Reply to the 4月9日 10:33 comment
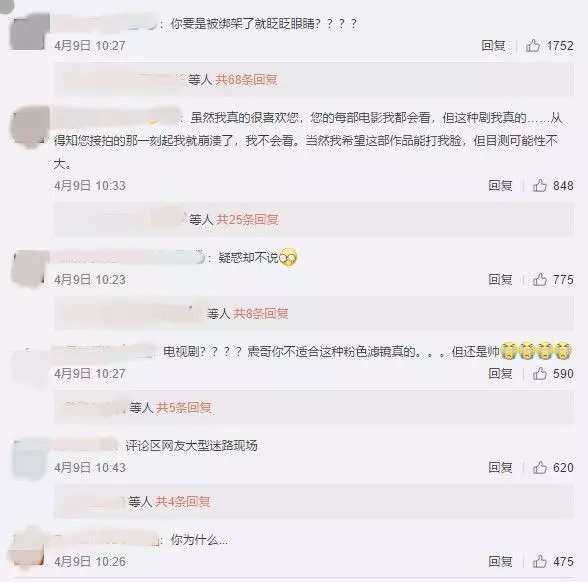This screenshot has height=582, width=588. pos(500,186)
